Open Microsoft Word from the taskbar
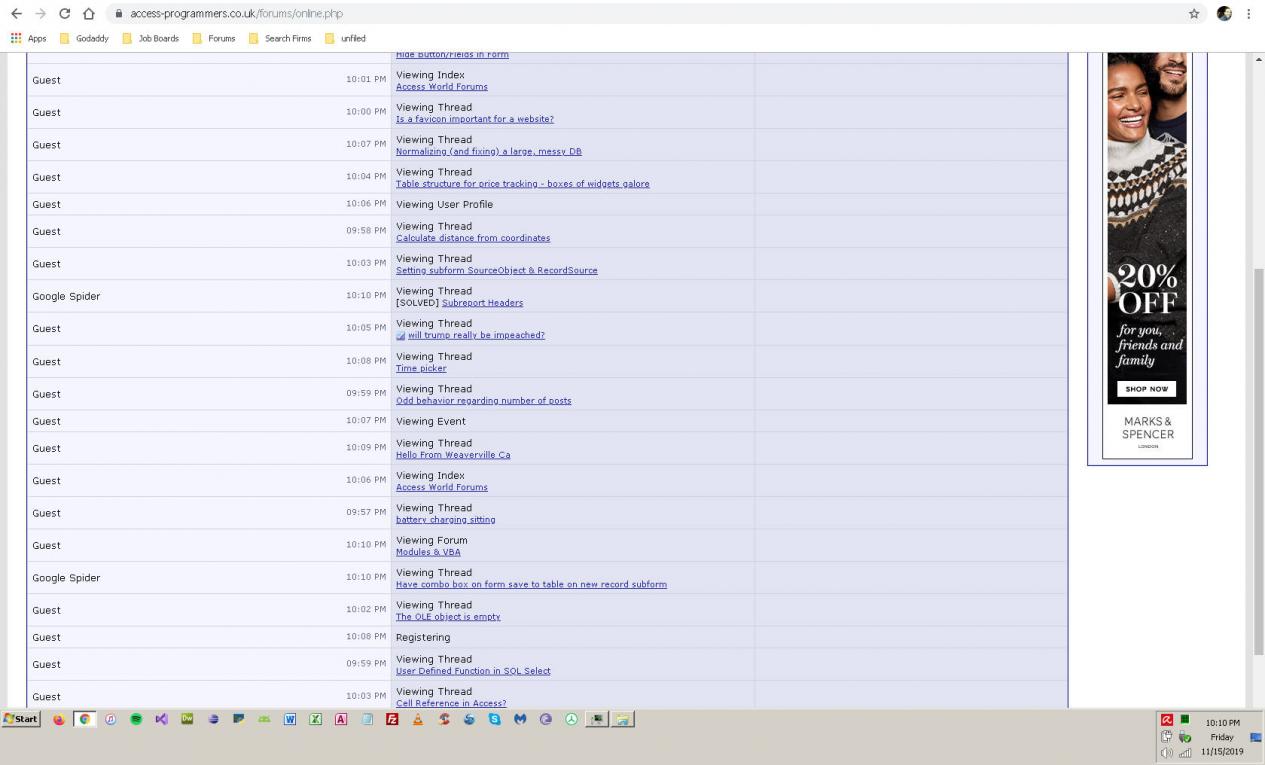The image size is (1265, 765). coord(290,719)
